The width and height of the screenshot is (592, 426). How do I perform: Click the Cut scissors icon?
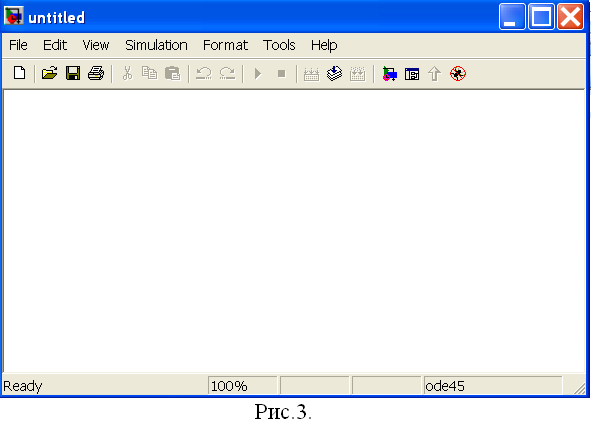tap(128, 73)
